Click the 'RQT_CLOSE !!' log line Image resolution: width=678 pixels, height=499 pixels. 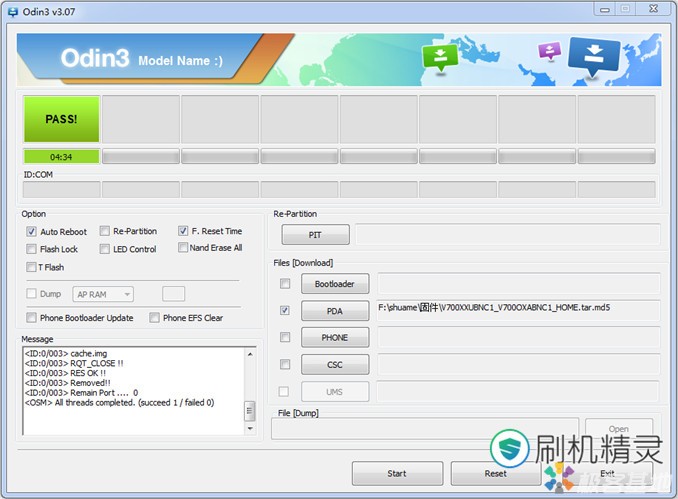click(x=74, y=363)
